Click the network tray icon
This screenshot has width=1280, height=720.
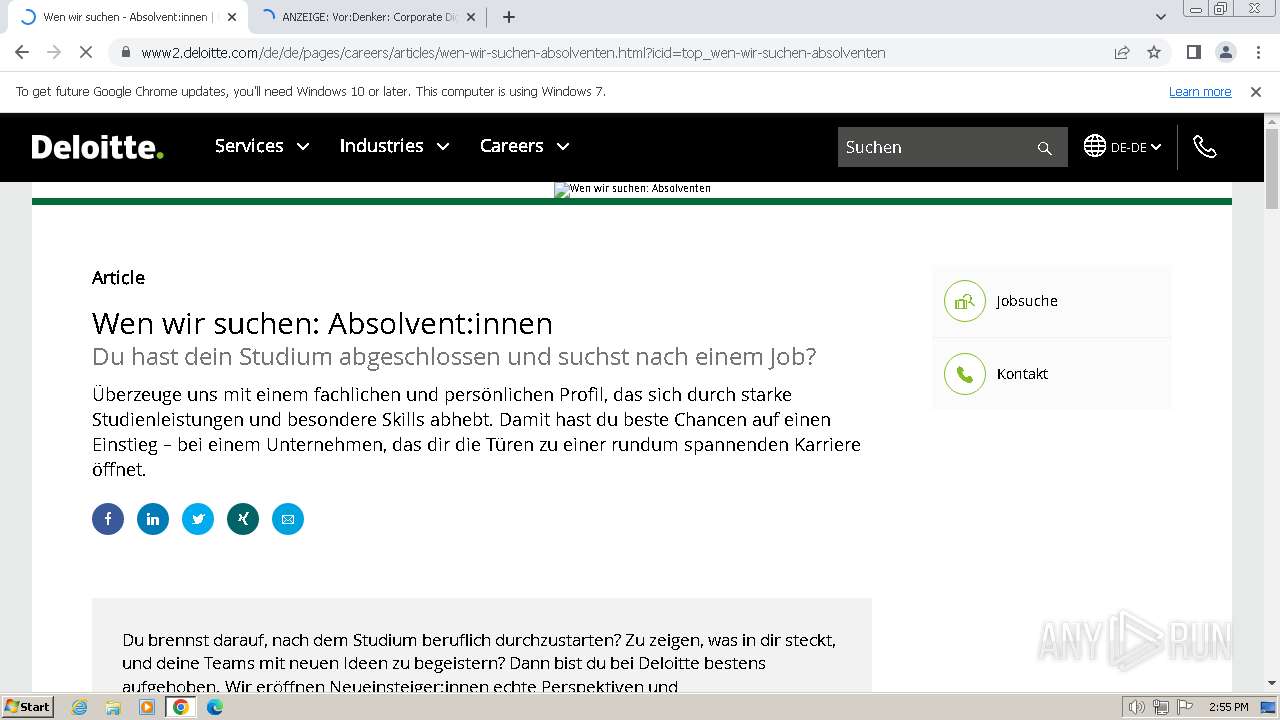coord(1160,707)
